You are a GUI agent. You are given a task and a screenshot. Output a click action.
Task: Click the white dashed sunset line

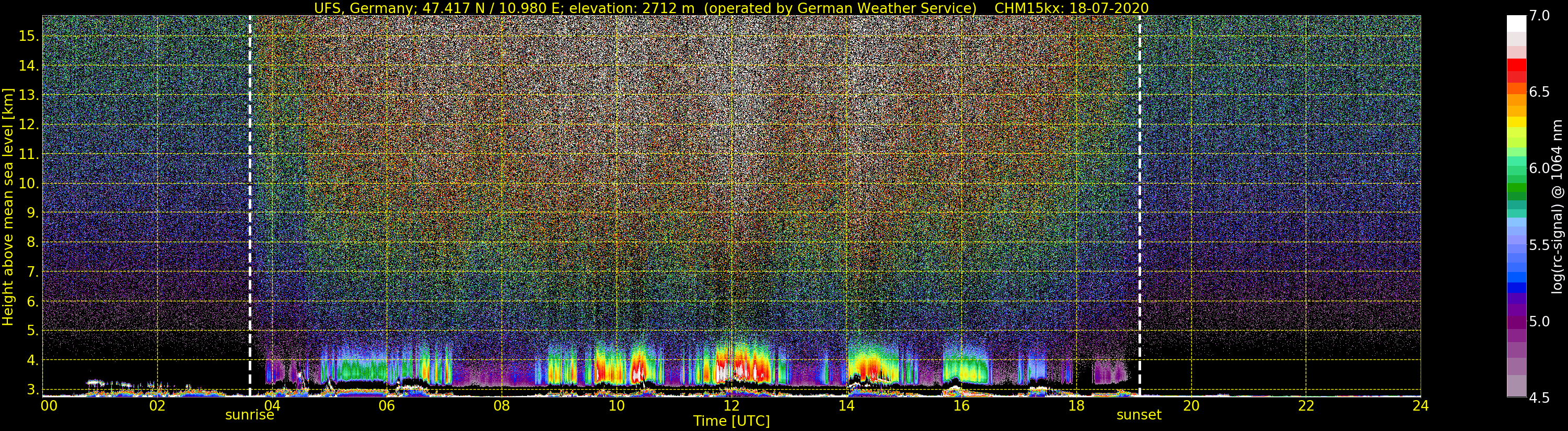(1140, 206)
